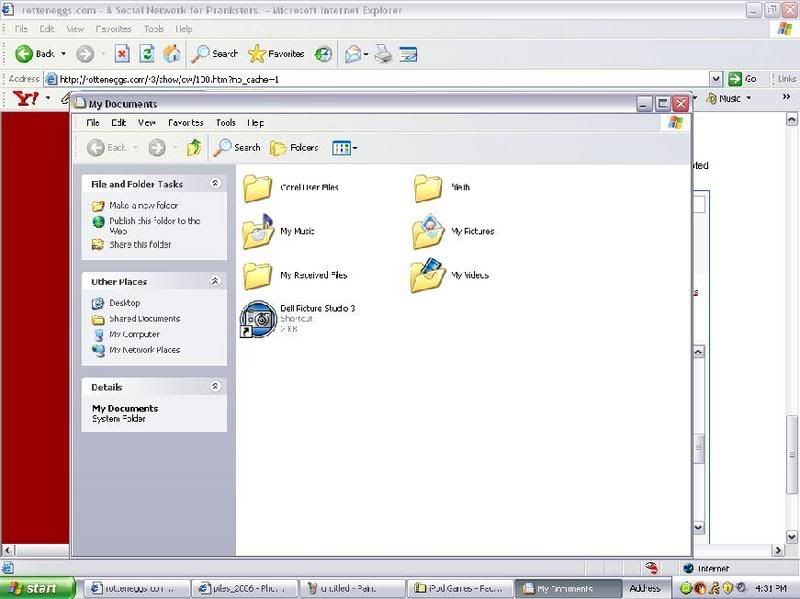Collapse the Details panel
This screenshot has width=800, height=599.
[x=215, y=386]
